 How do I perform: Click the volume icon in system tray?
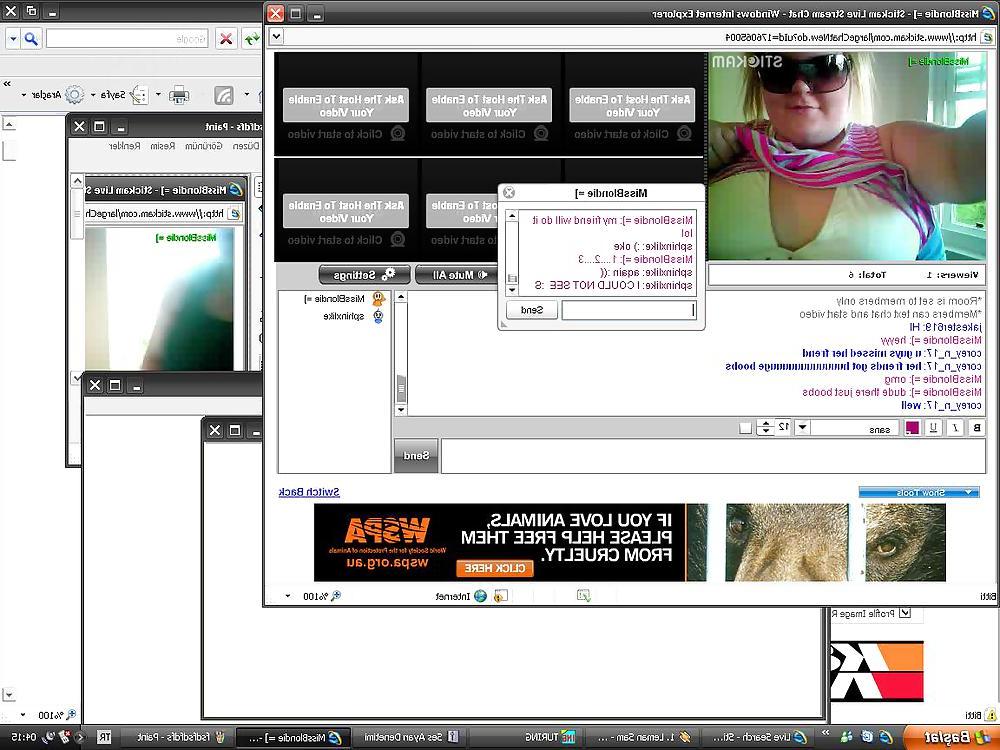coord(48,737)
